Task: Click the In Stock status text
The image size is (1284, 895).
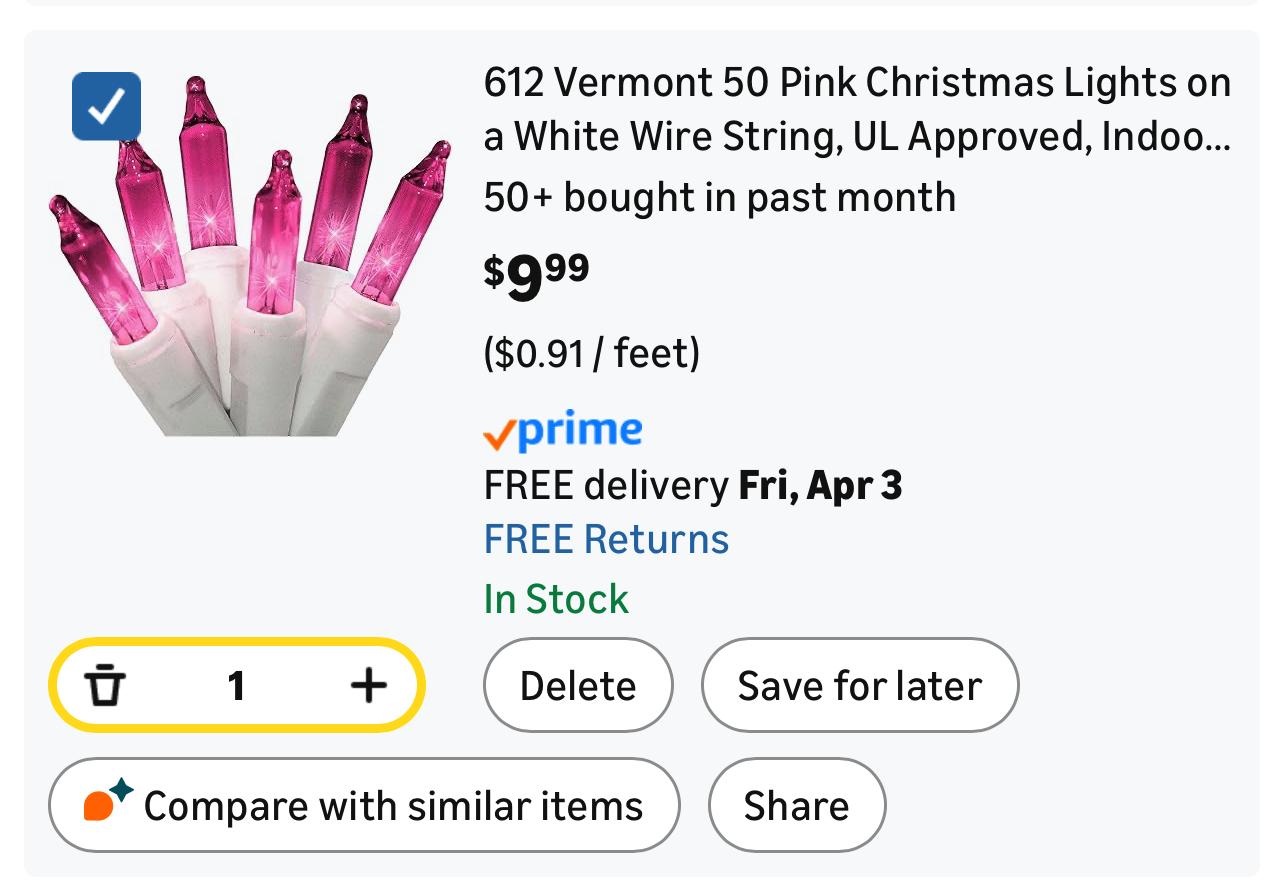Action: click(556, 599)
